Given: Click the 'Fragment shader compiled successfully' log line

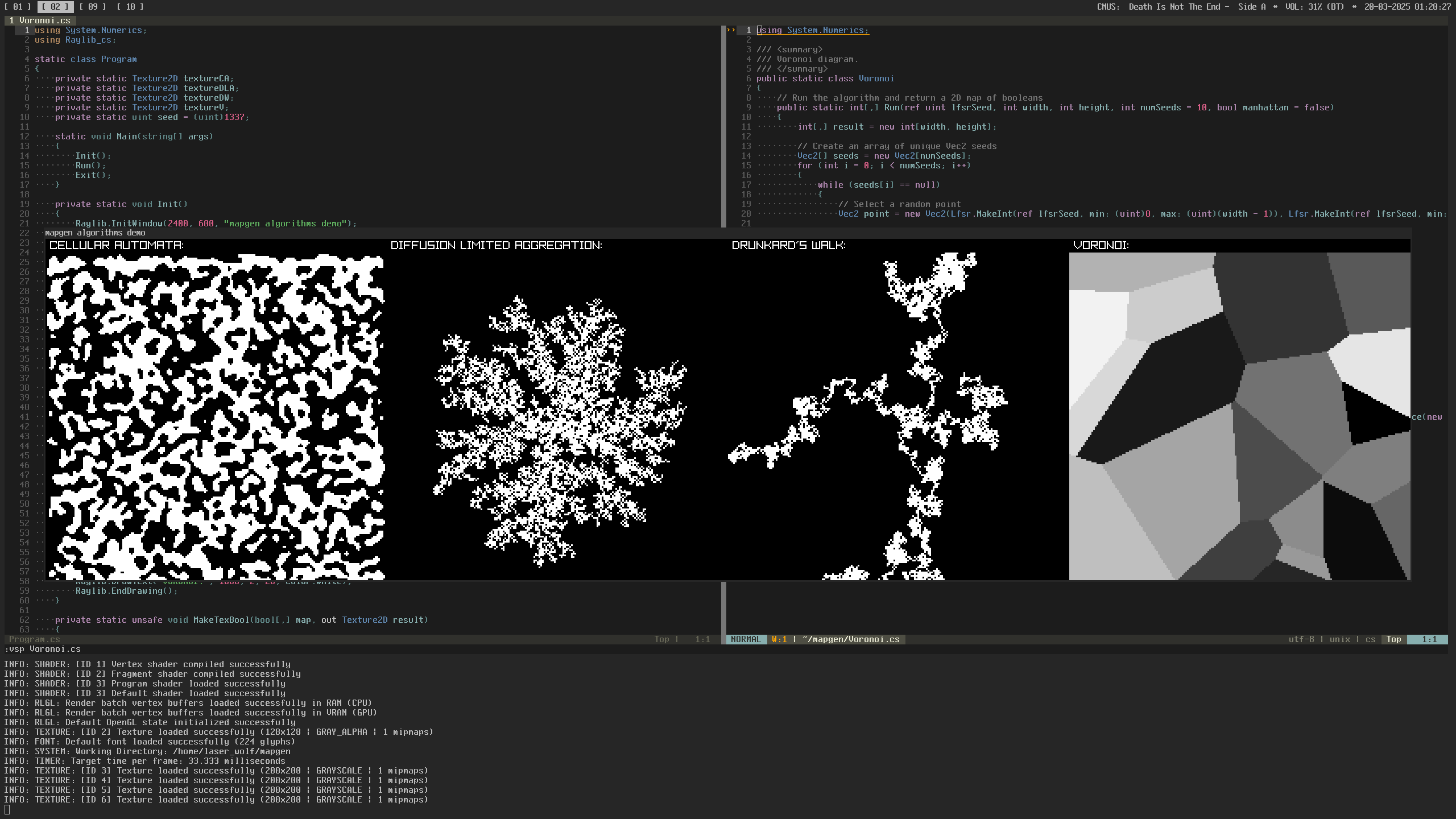Looking at the screenshot, I should pos(152,674).
